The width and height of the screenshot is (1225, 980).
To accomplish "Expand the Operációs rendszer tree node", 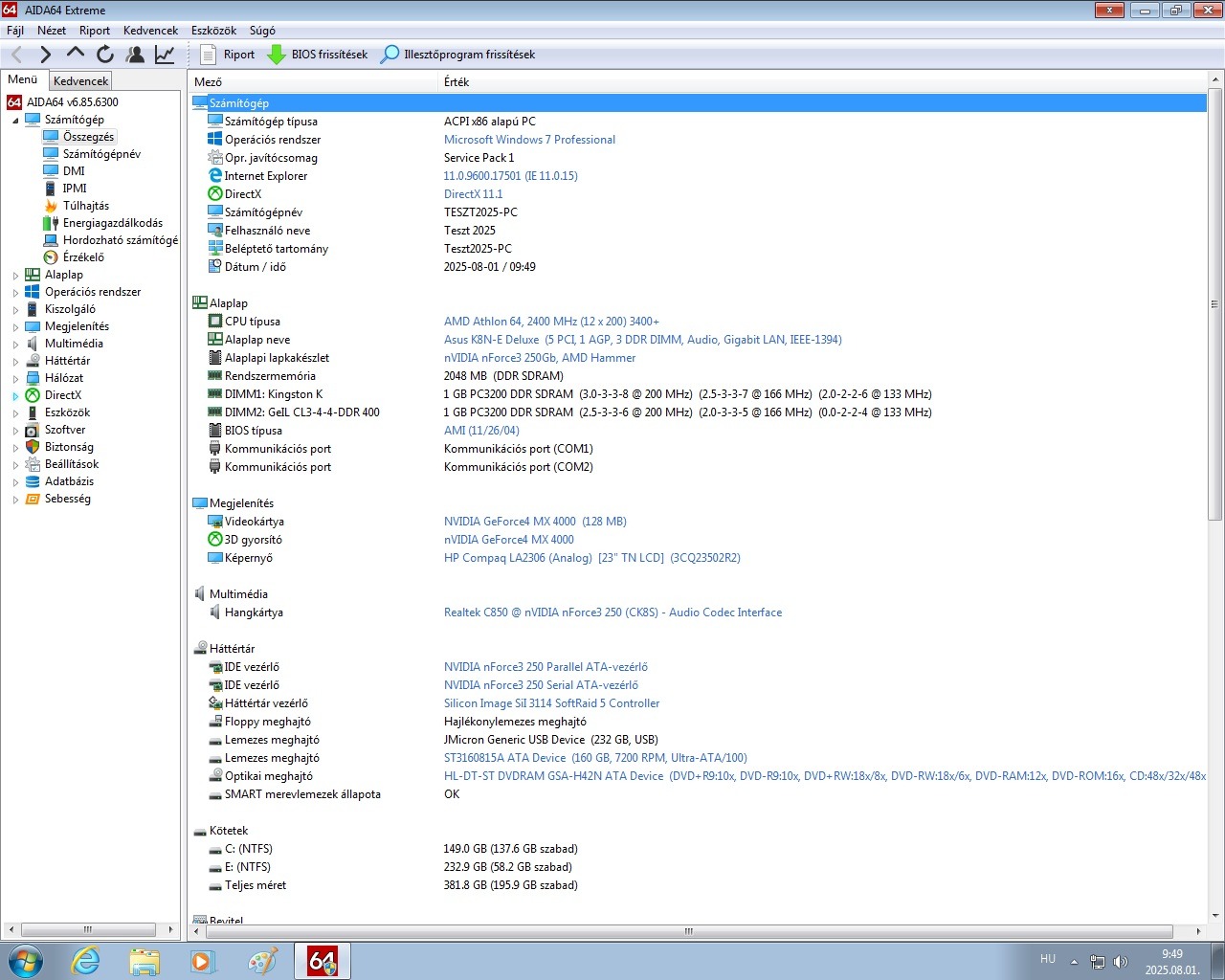I will 15,293.
